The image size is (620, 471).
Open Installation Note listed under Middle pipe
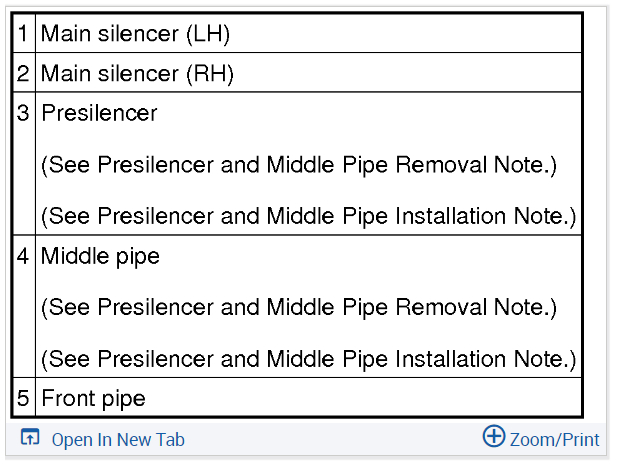coord(308,357)
